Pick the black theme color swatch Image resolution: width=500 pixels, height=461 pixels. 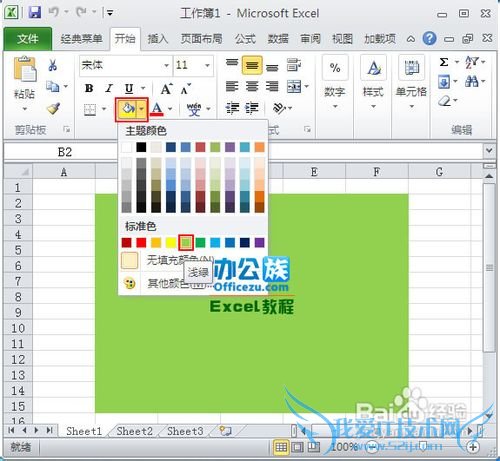[x=141, y=147]
